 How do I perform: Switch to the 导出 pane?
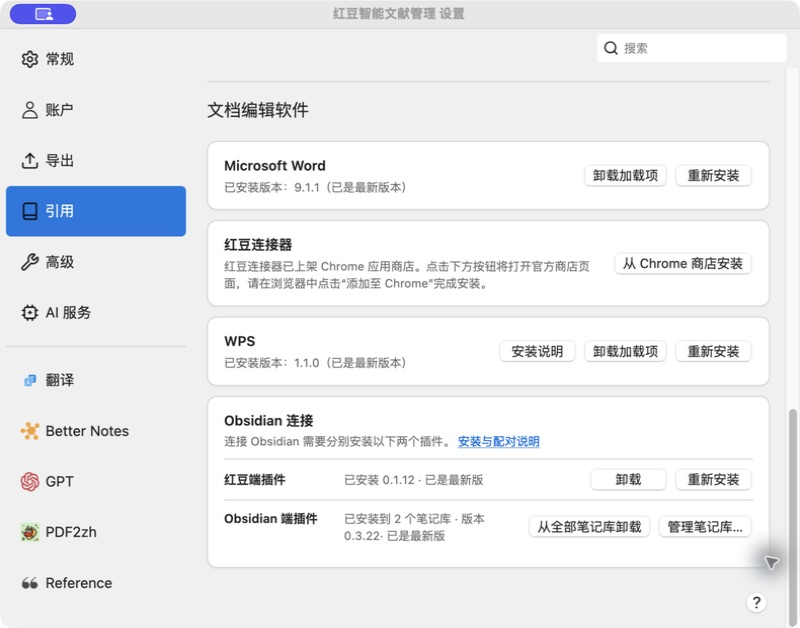click(x=96, y=161)
